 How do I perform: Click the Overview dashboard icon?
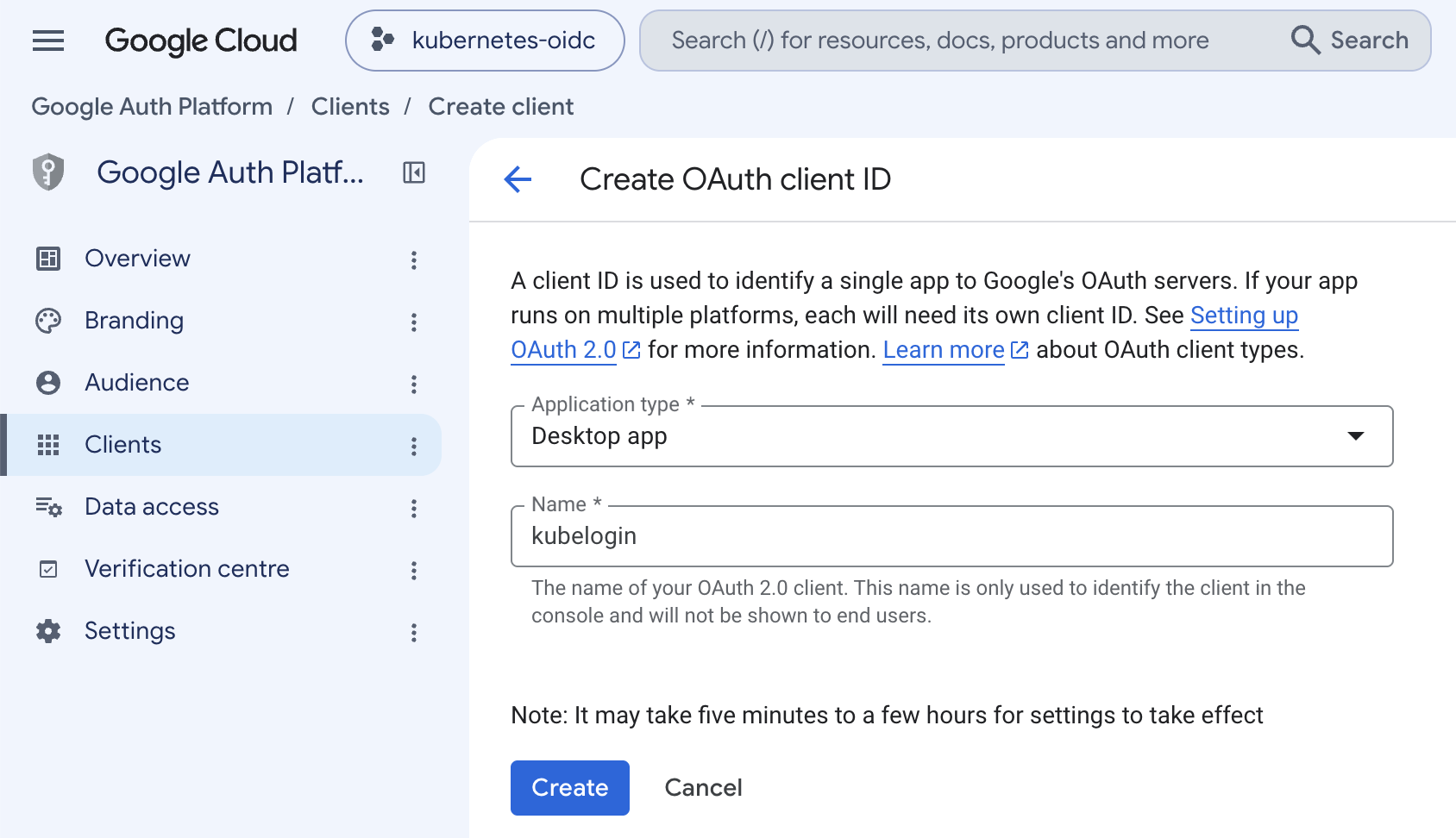[x=48, y=259]
